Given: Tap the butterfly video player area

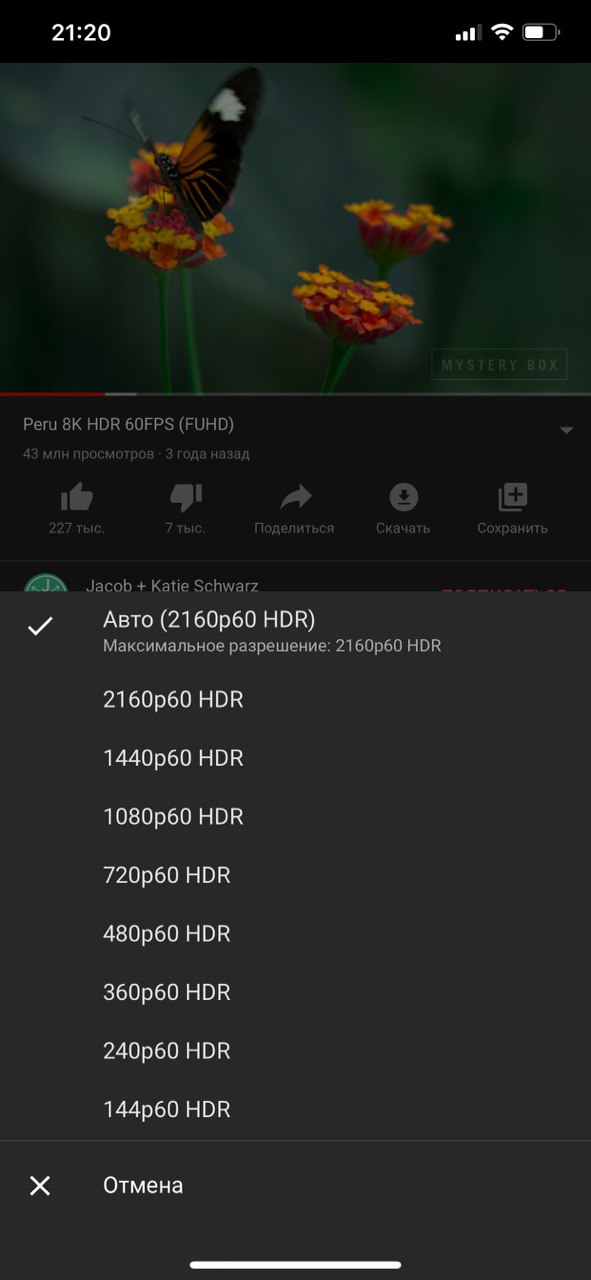Looking at the screenshot, I should click(295, 228).
